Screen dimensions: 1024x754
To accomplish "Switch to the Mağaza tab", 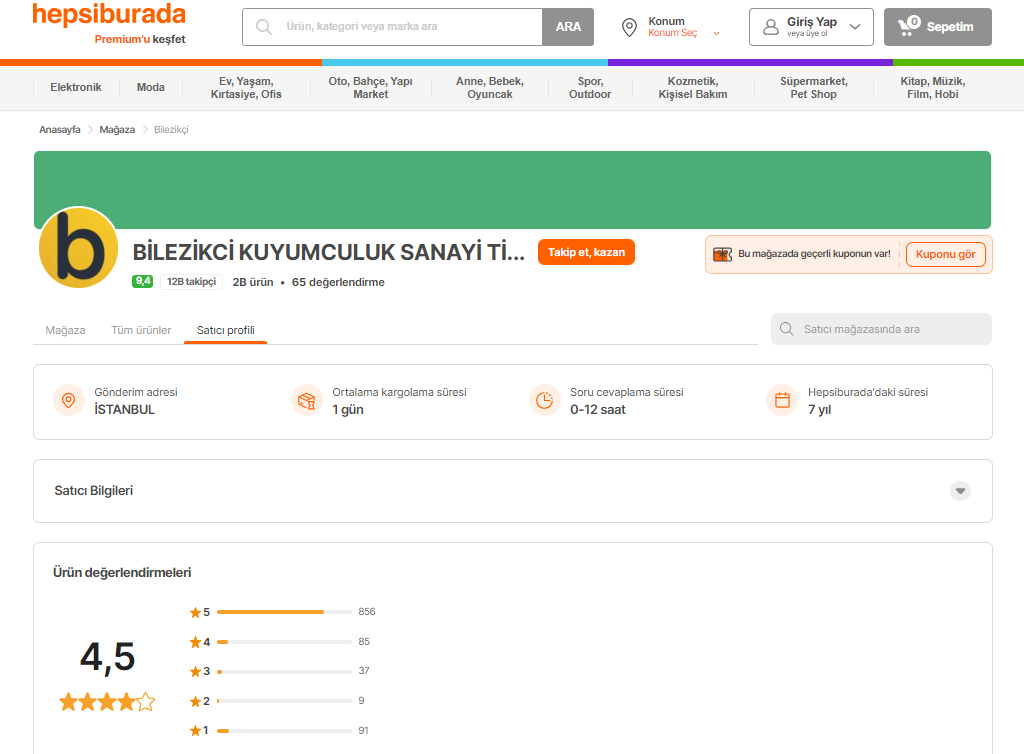I will [x=65, y=330].
